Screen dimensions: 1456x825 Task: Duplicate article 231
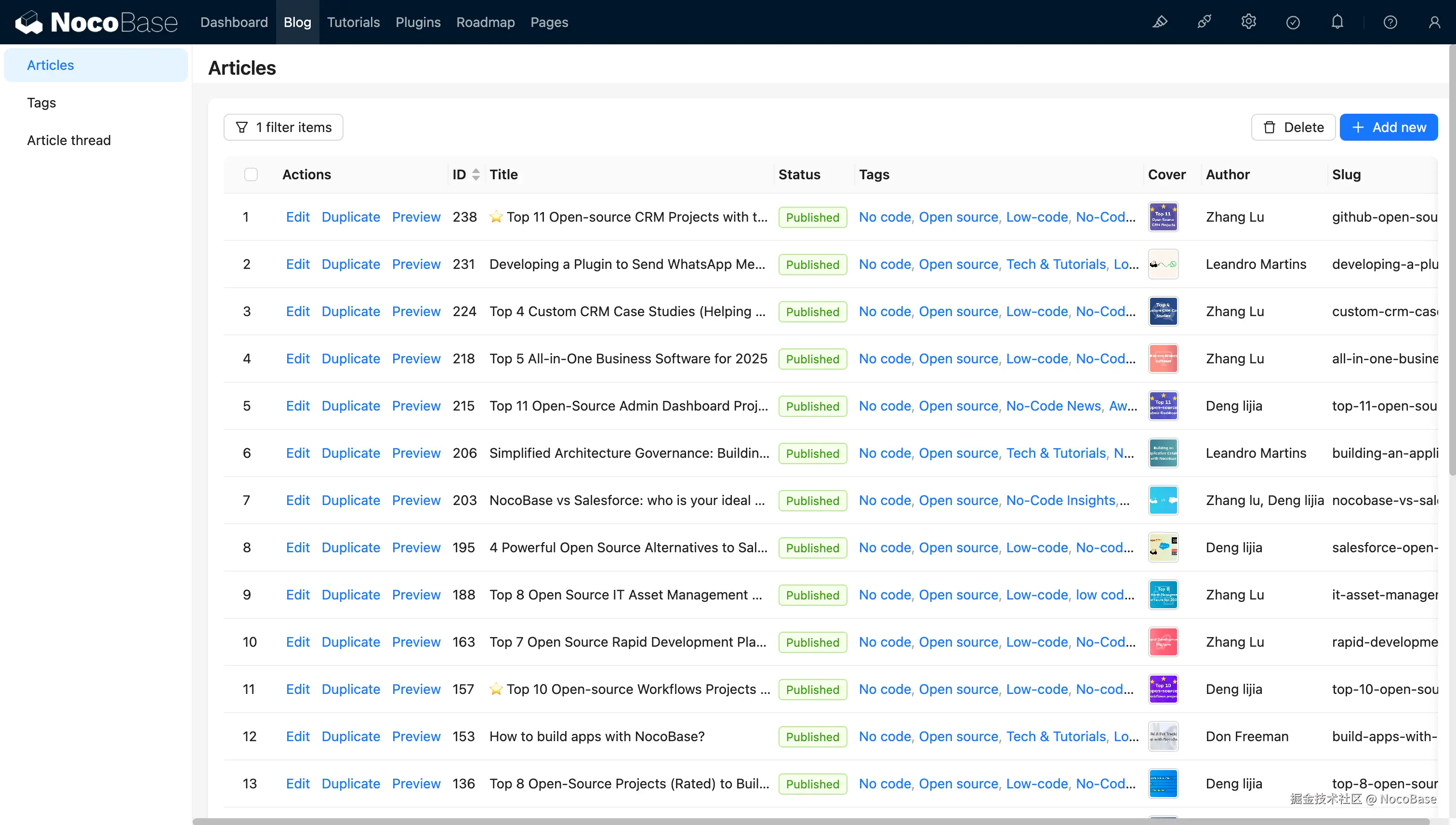coord(351,264)
